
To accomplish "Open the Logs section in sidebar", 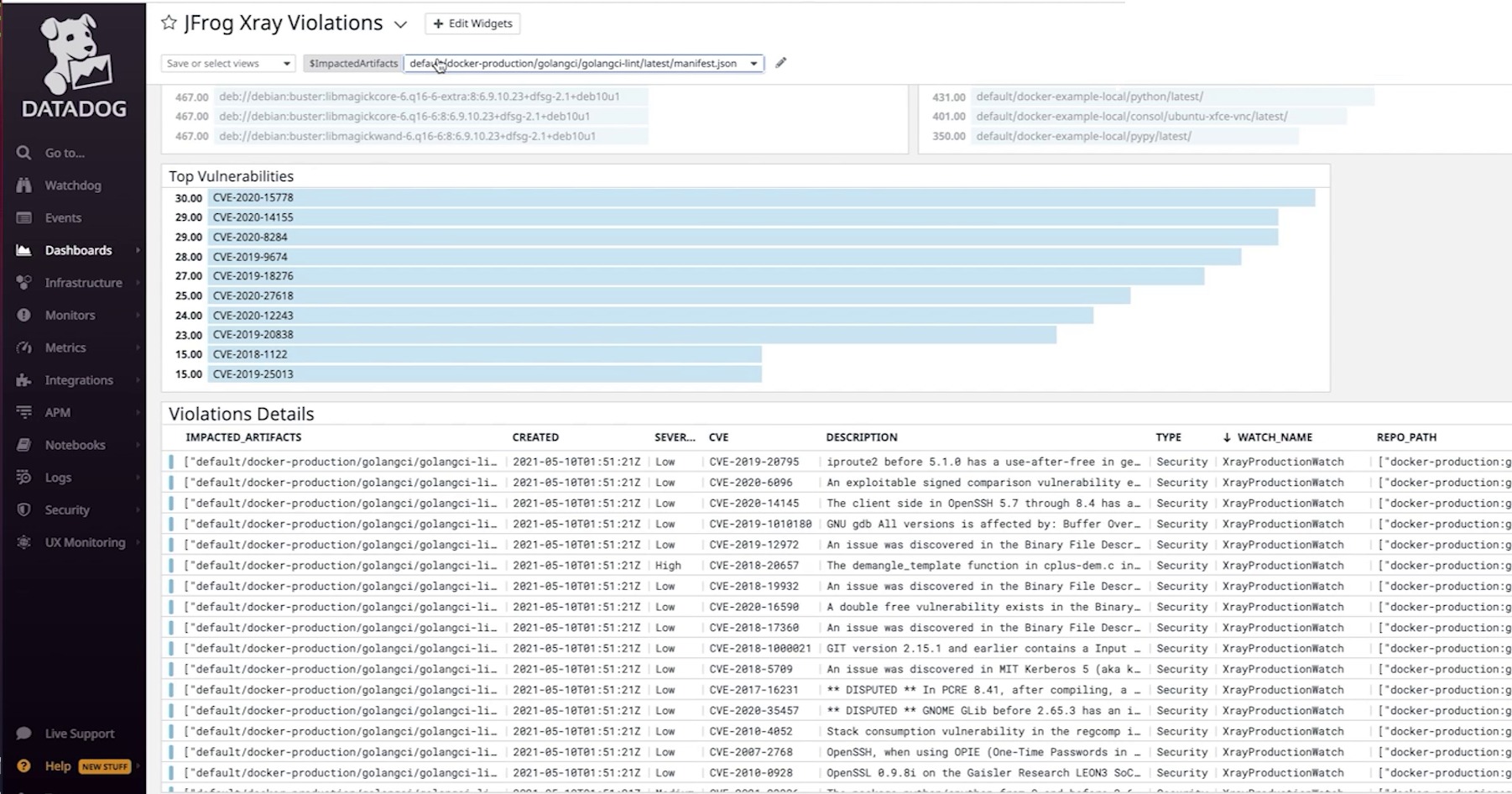I will coord(58,477).
